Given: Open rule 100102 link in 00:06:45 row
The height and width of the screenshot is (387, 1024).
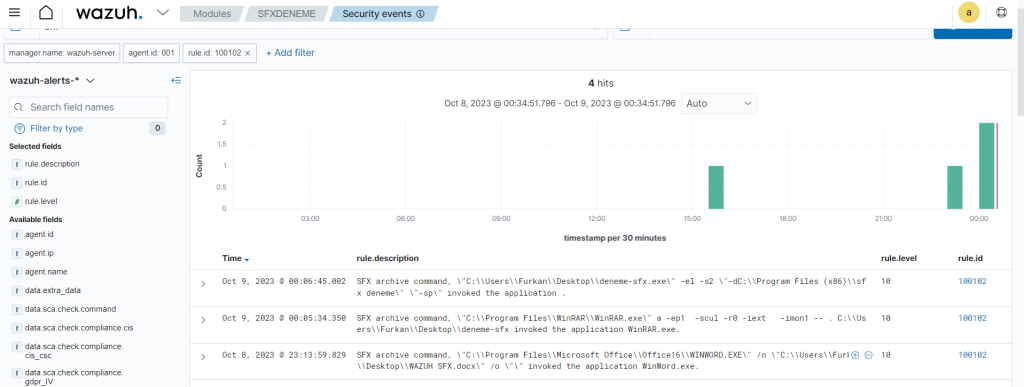Looking at the screenshot, I should coord(972,281).
